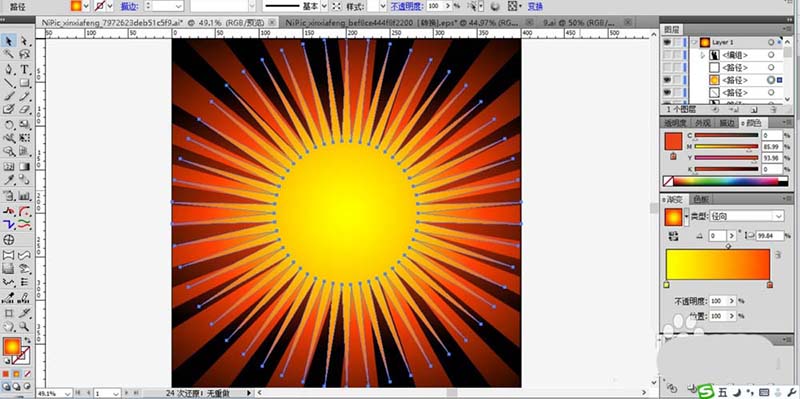
Task: Select the Line Segment tool
Action: [x=9, y=83]
